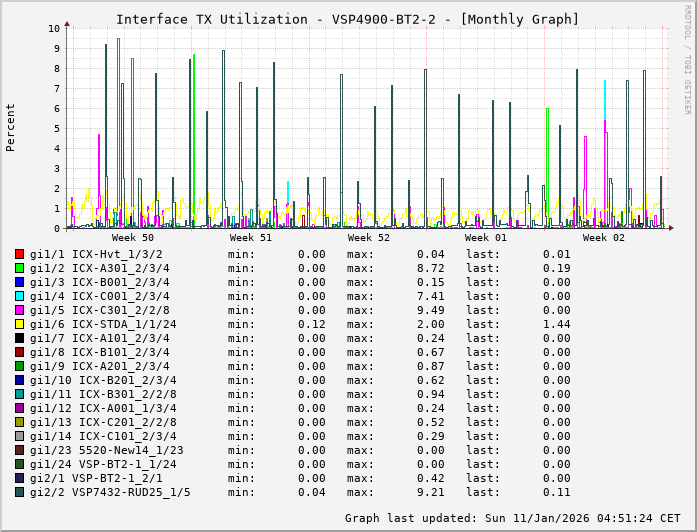The image size is (697, 532).
Task: Click the Graph last updated timestamp
Action: pyautogui.click(x=512, y=518)
